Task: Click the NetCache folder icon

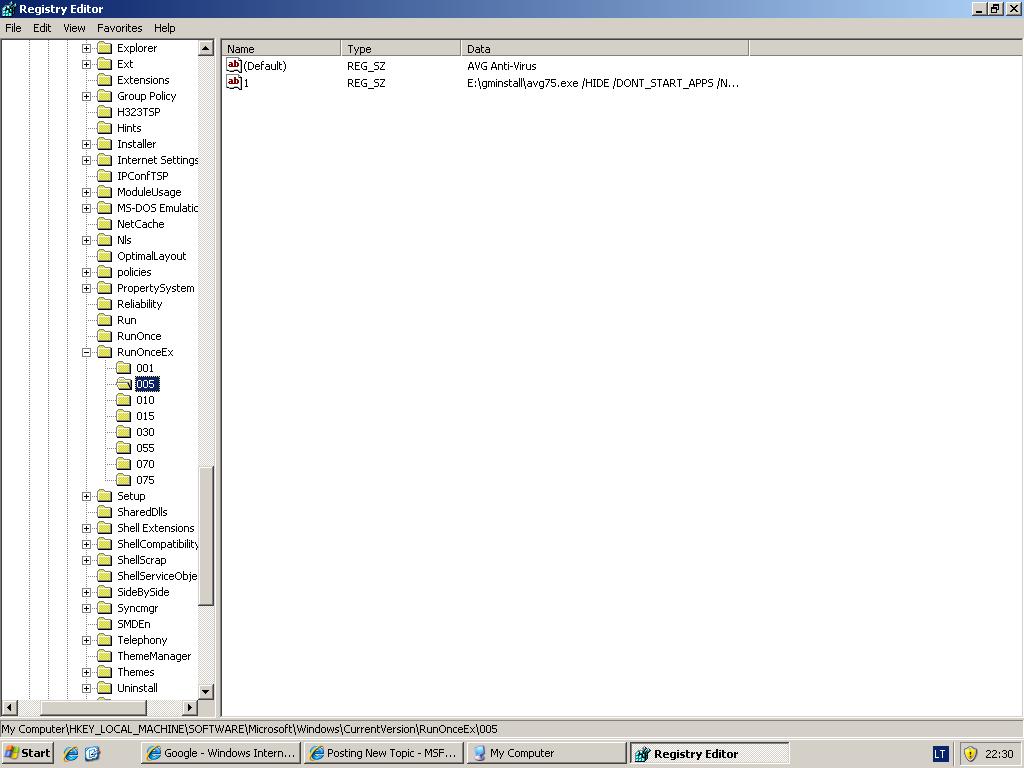Action: [x=104, y=224]
